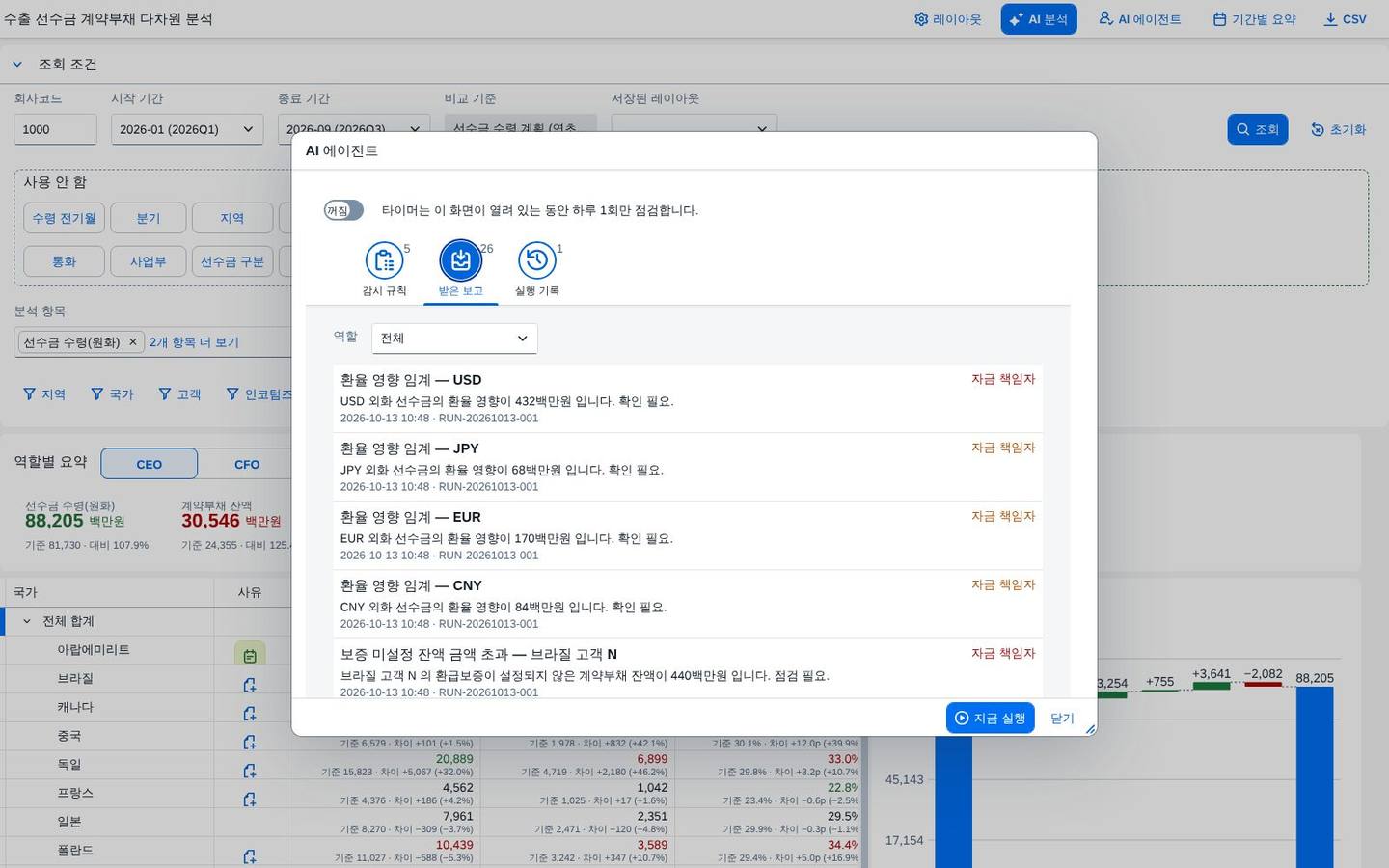The width and height of the screenshot is (1389, 868).
Task: Remove the 선수금 수령(원화) token
Action: [x=133, y=342]
